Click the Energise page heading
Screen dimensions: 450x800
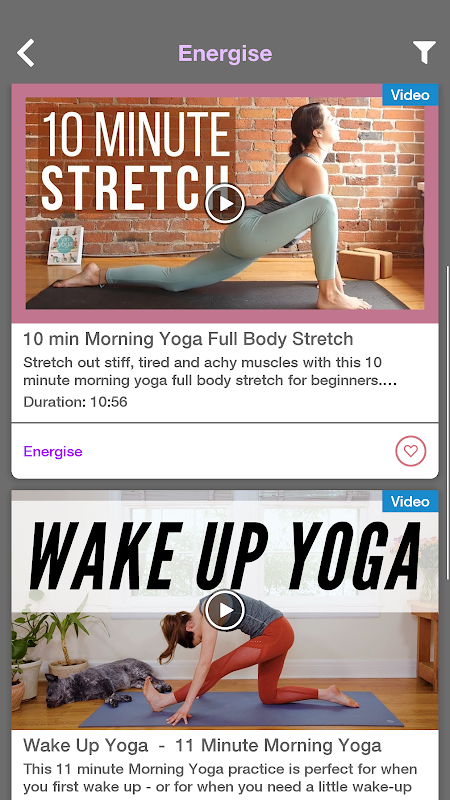pos(225,53)
